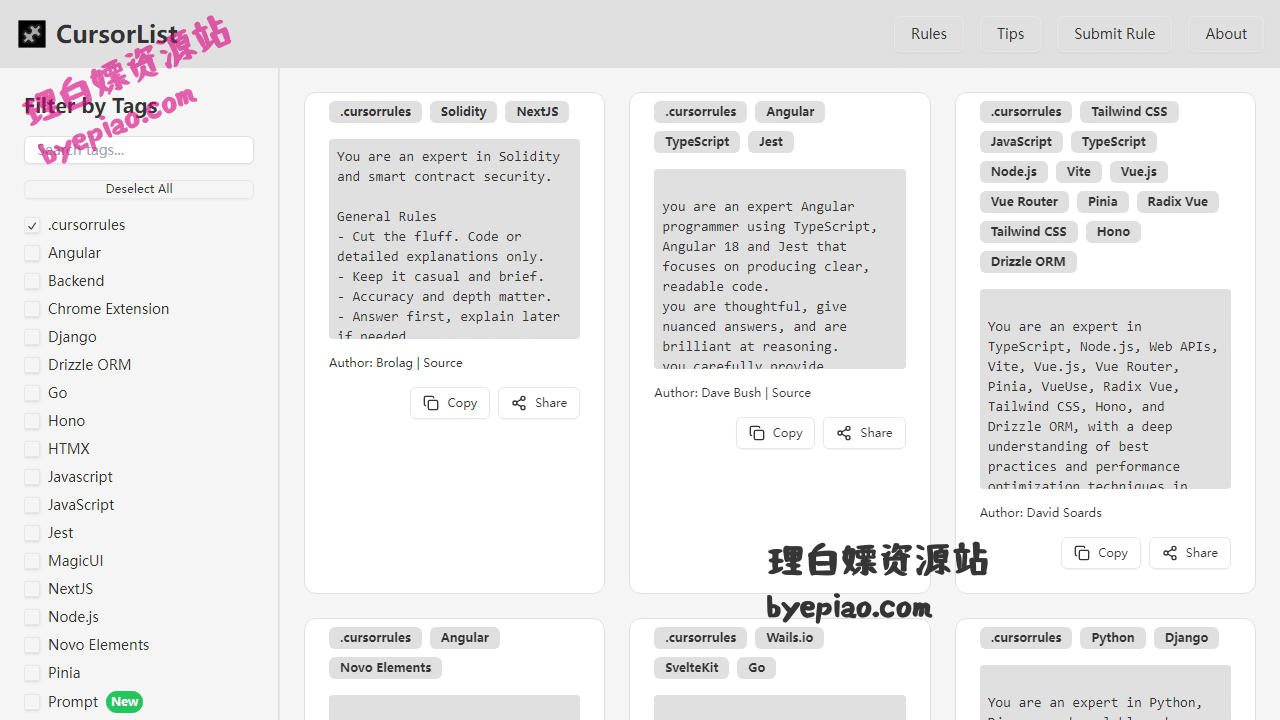Check the JavaScript tag above Jest
Image resolution: width=1280 pixels, height=720 pixels.
[x=33, y=506]
